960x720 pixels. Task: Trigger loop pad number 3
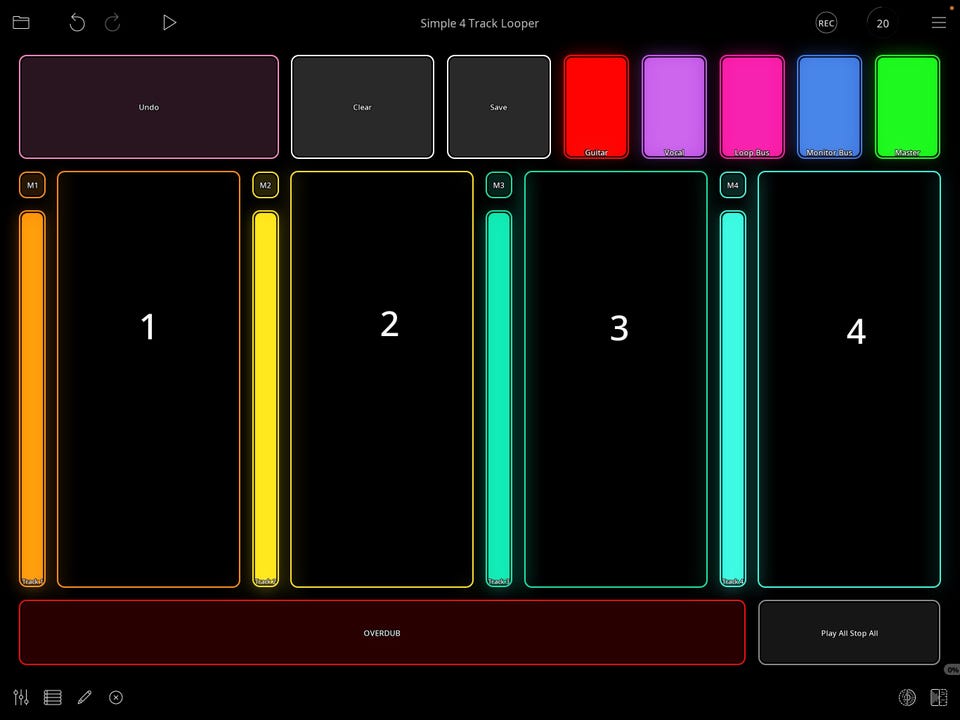click(616, 379)
